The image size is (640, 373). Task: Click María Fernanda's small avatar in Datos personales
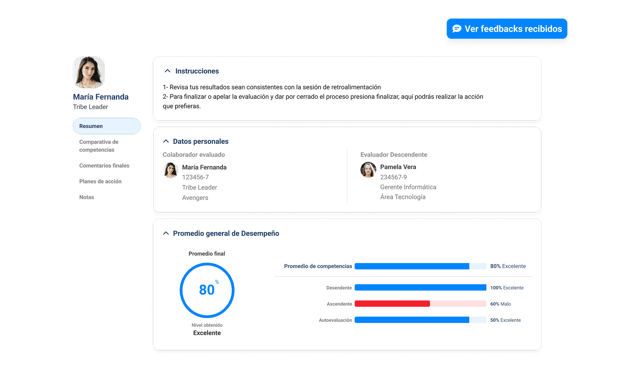click(171, 170)
